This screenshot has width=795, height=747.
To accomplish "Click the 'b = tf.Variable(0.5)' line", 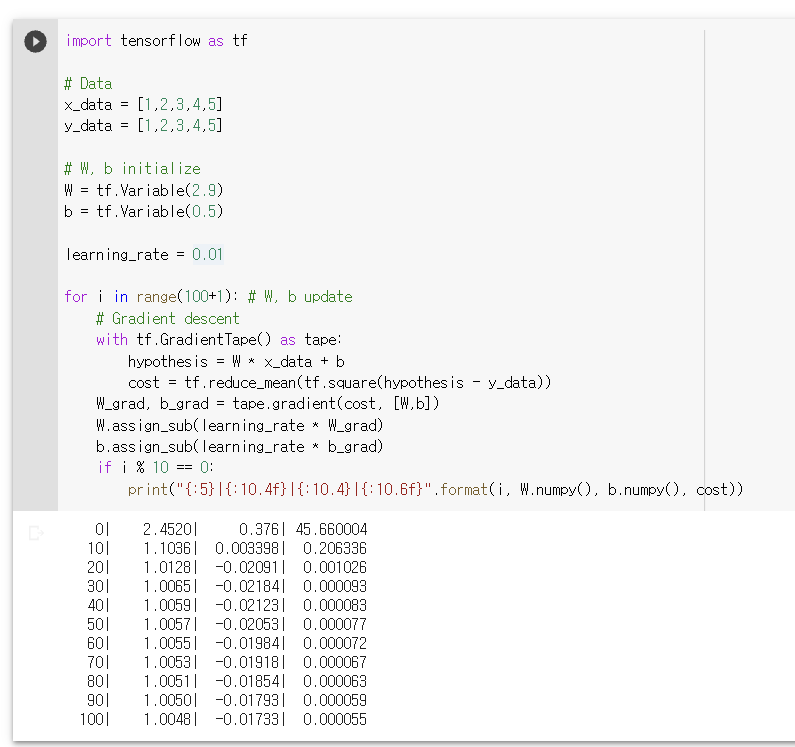I will 143,211.
